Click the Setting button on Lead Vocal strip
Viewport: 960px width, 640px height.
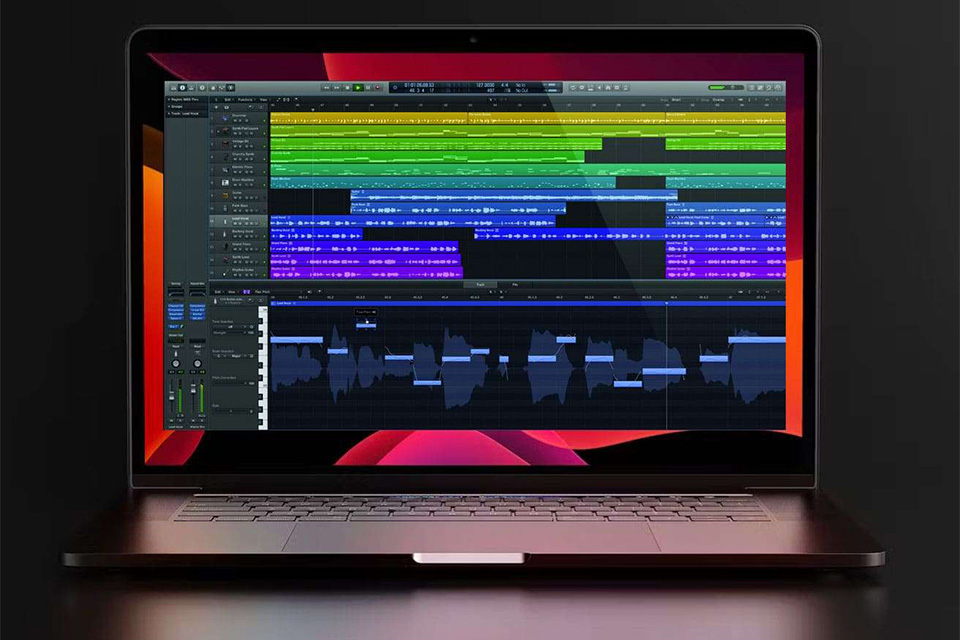176,284
